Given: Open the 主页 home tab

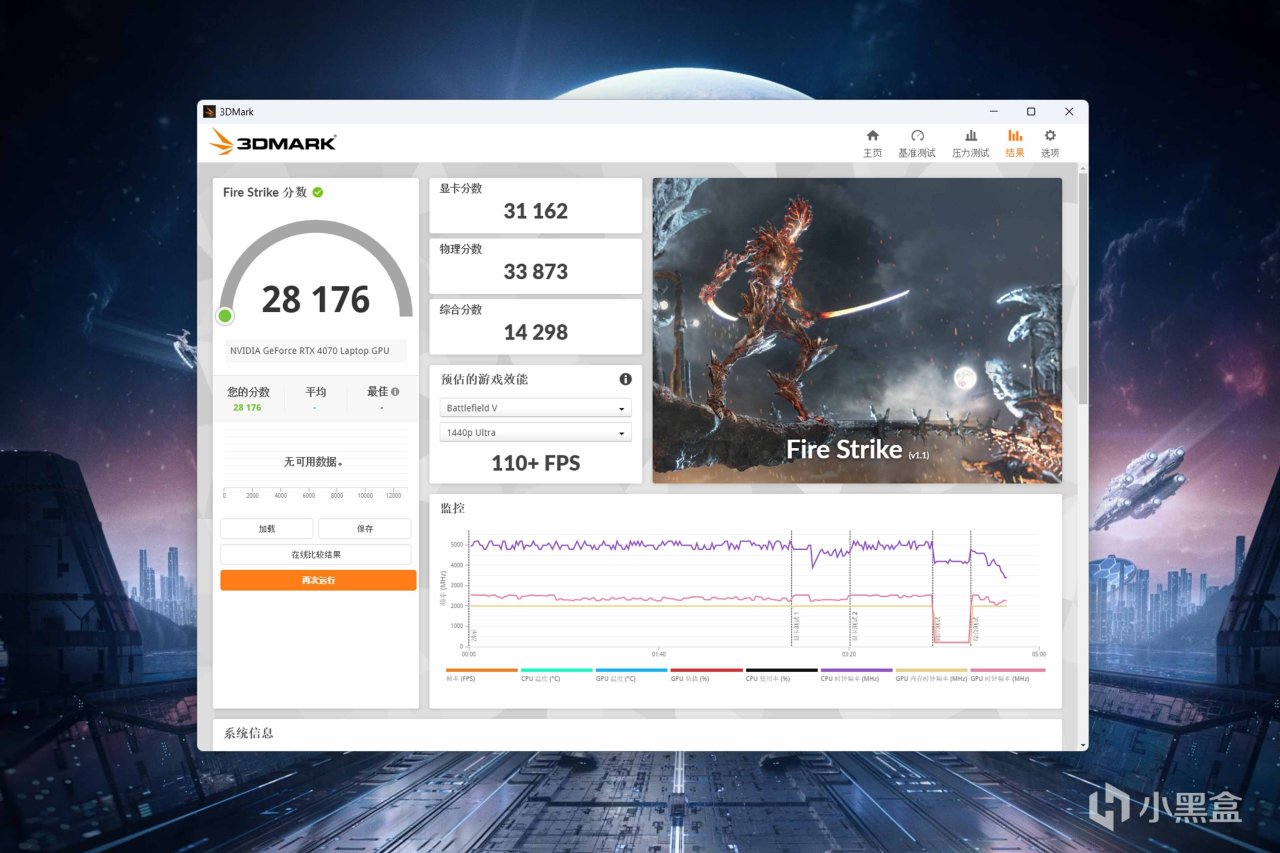Looking at the screenshot, I should tap(872, 143).
